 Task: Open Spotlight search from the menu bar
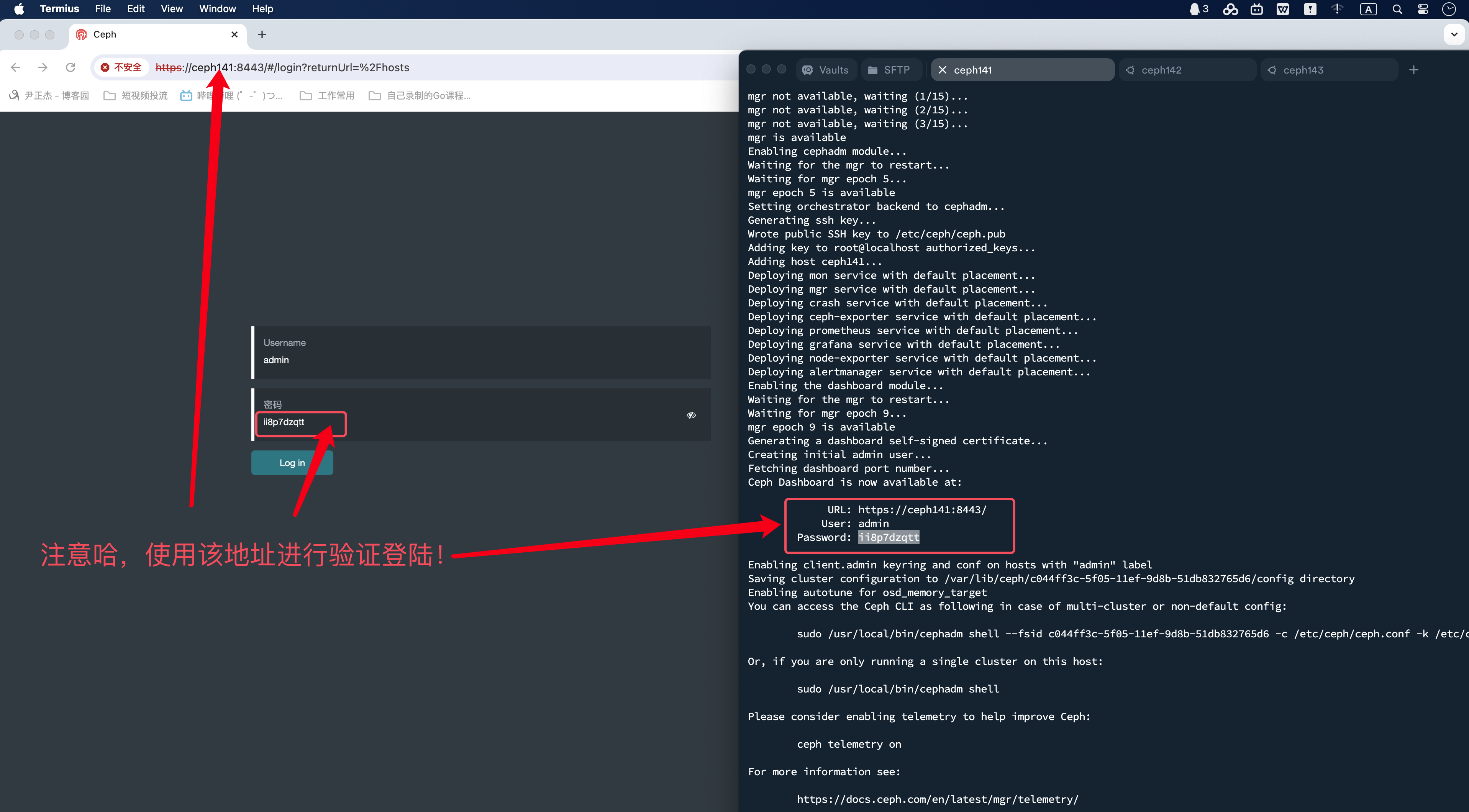point(1397,8)
